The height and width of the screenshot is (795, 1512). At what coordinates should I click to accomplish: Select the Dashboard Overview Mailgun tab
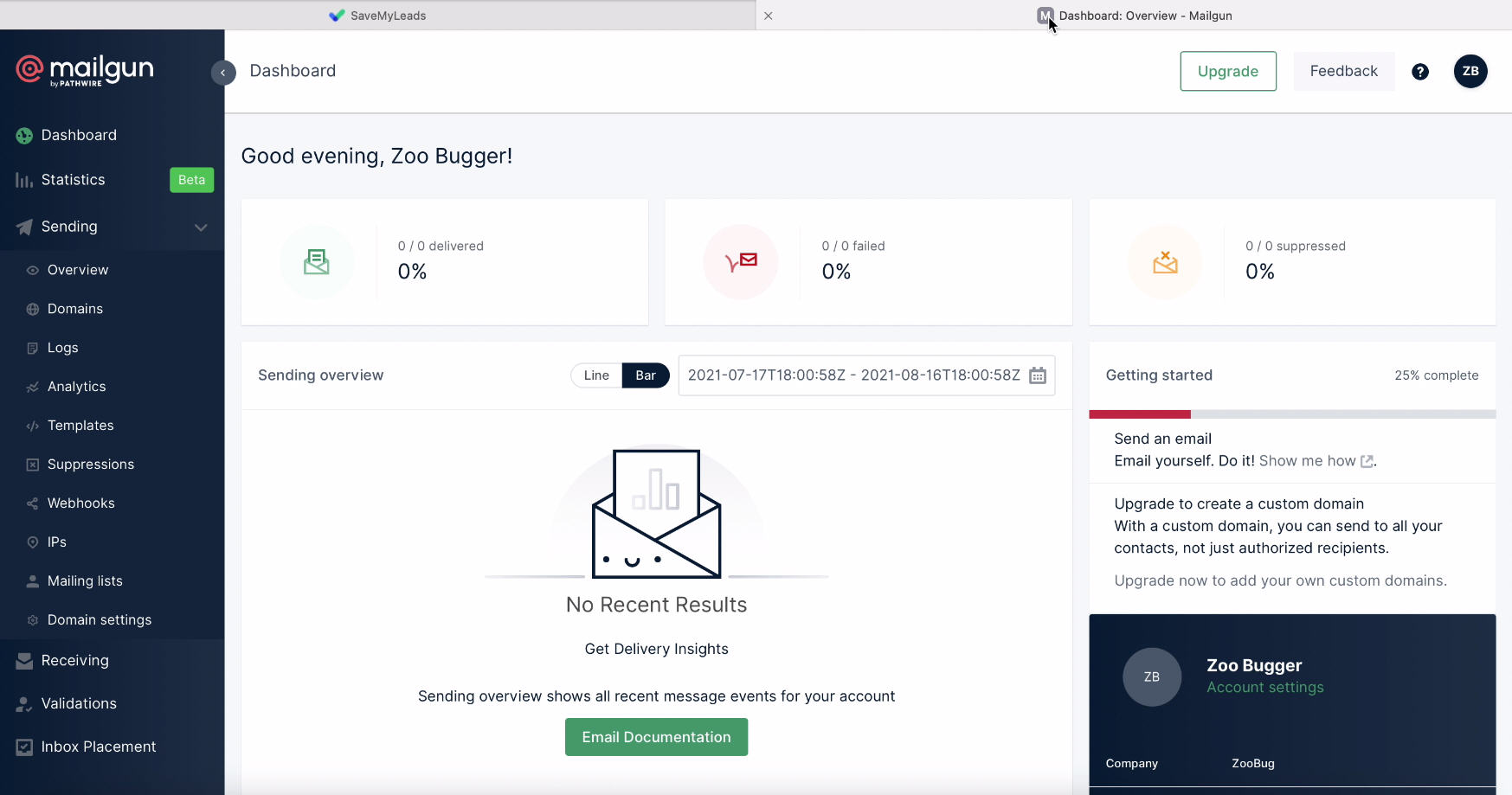point(1134,16)
